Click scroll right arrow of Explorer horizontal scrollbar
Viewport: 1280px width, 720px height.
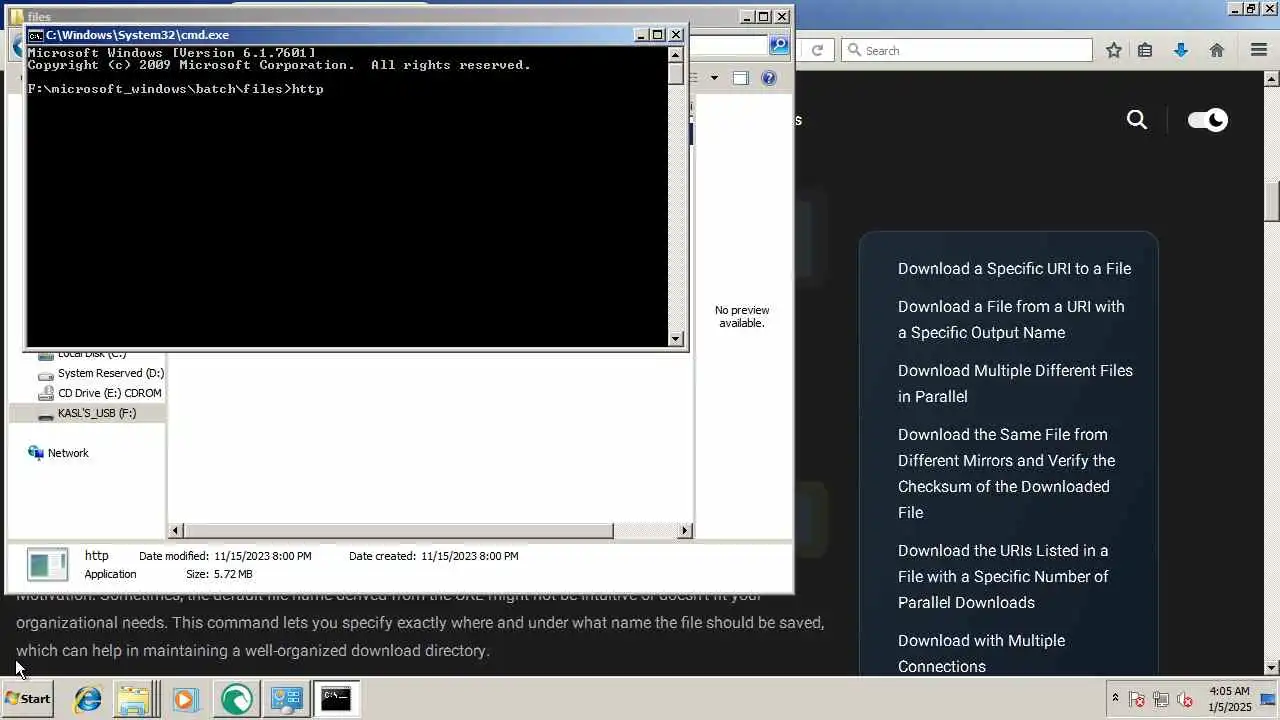pyautogui.click(x=685, y=531)
